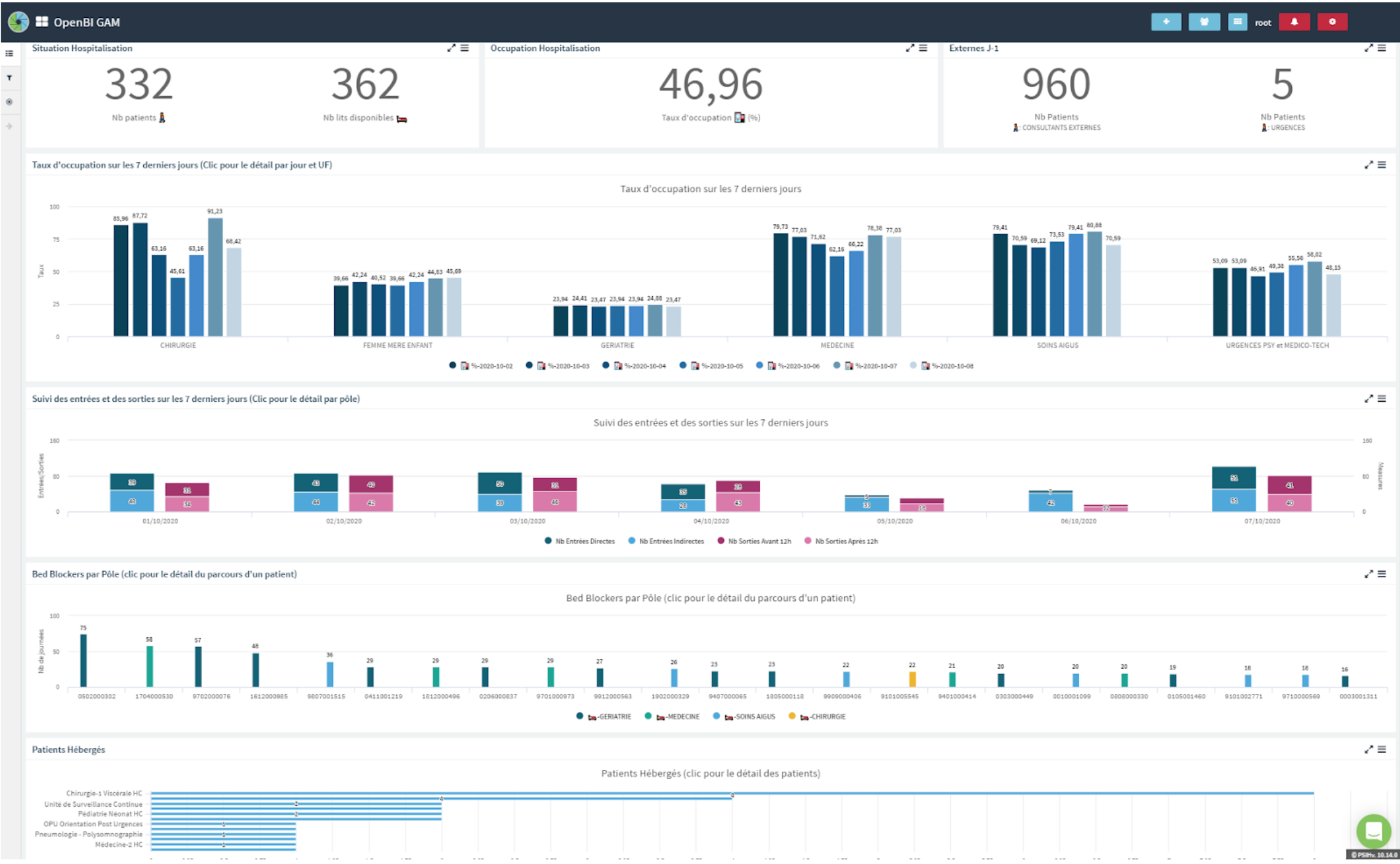
Task: Click the OpenBI aperture logo
Action: click(18, 22)
